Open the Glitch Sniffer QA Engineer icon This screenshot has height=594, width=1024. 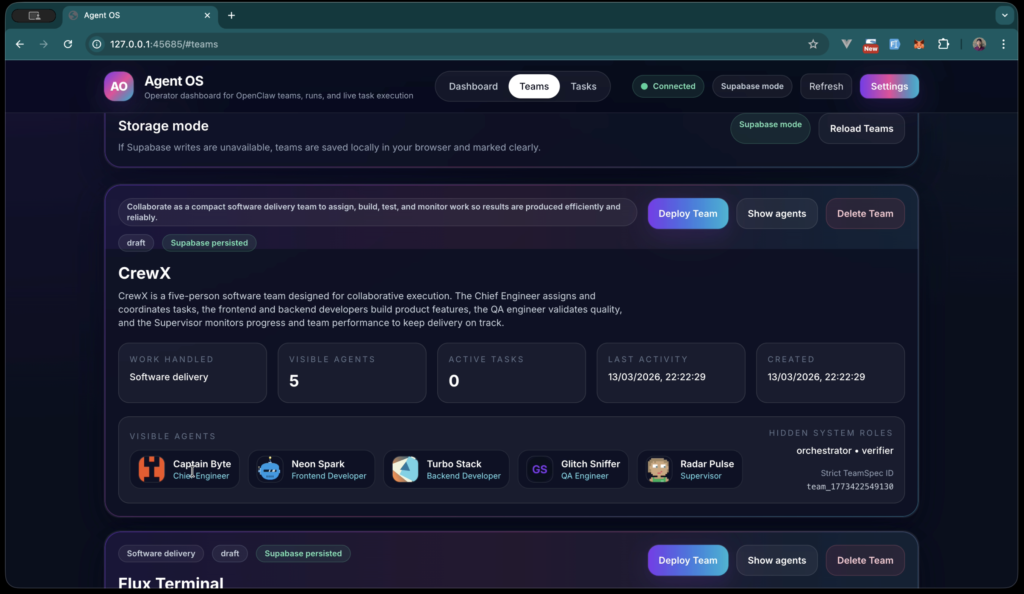tap(539, 469)
